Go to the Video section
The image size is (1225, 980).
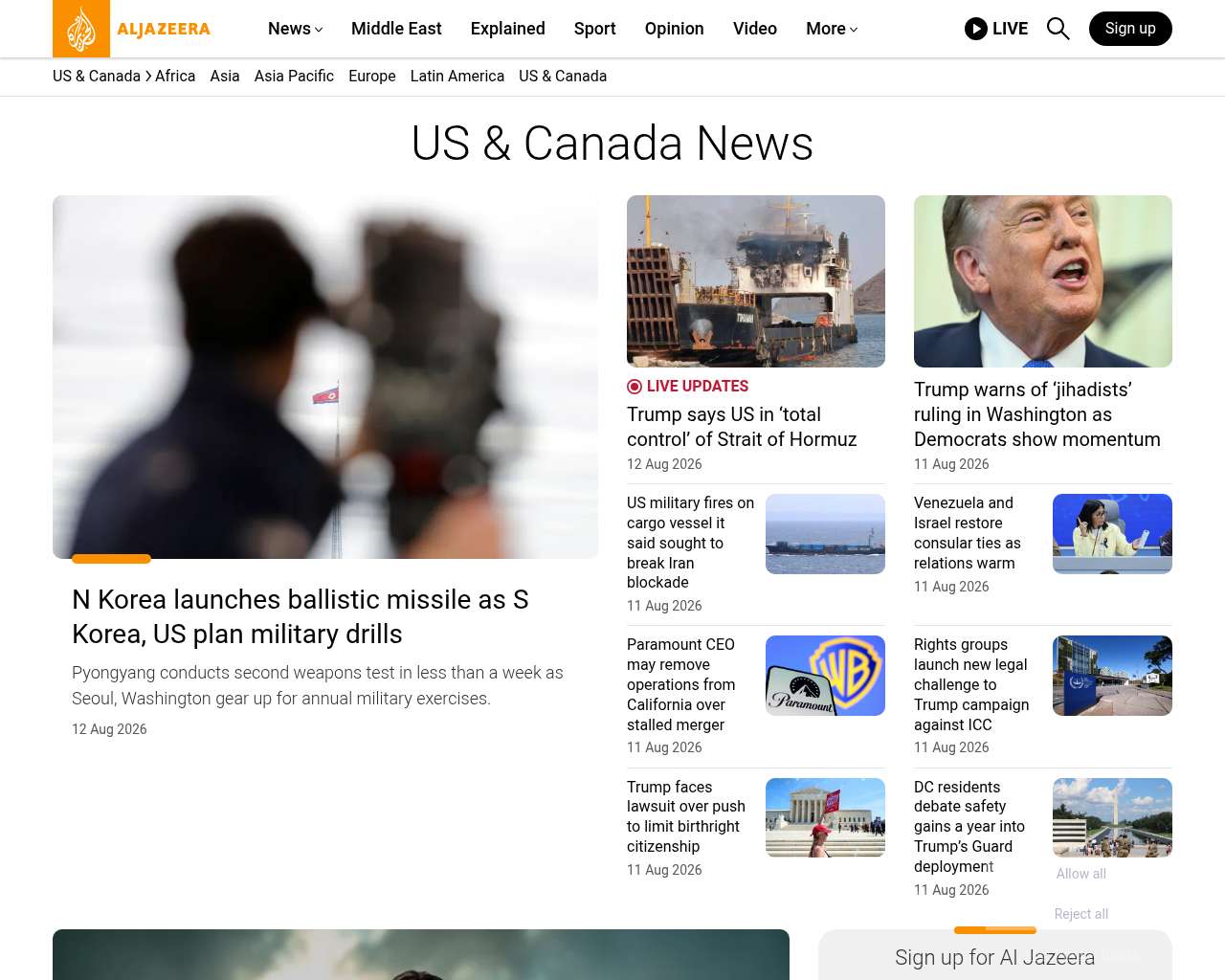(755, 29)
